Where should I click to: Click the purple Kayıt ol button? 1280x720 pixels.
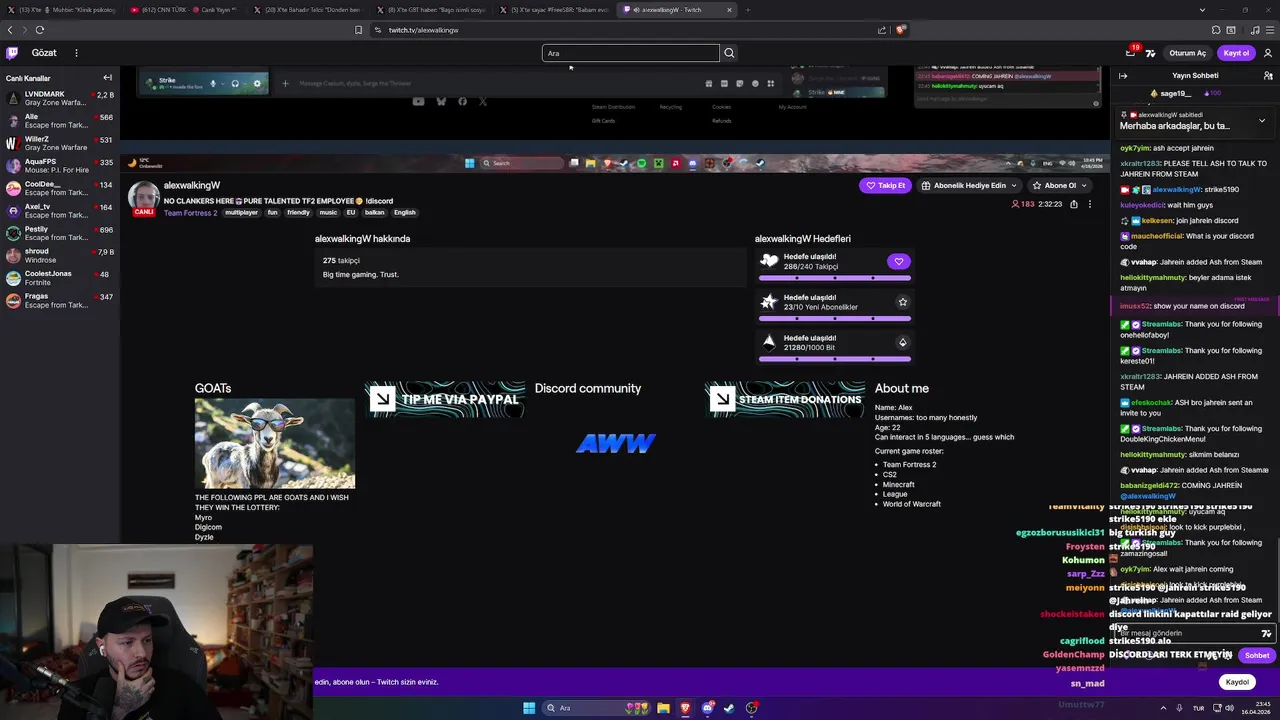[1236, 53]
